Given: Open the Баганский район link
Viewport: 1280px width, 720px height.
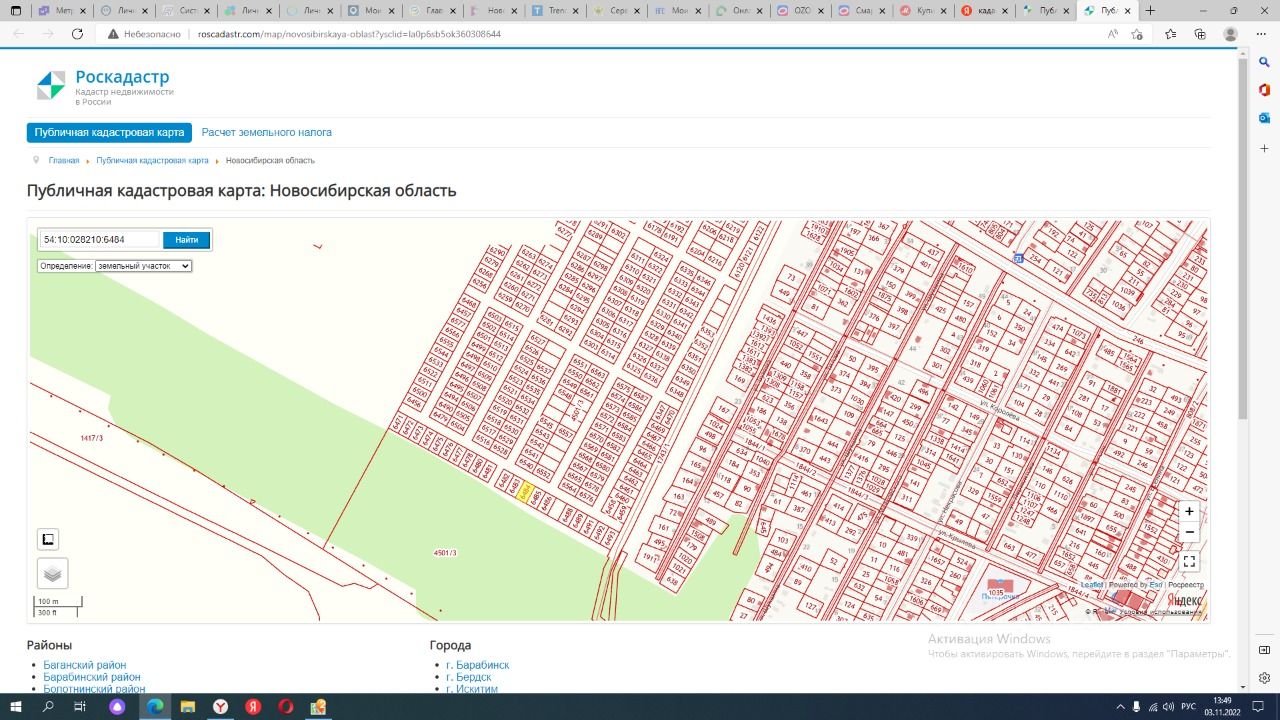Looking at the screenshot, I should click(x=85, y=665).
